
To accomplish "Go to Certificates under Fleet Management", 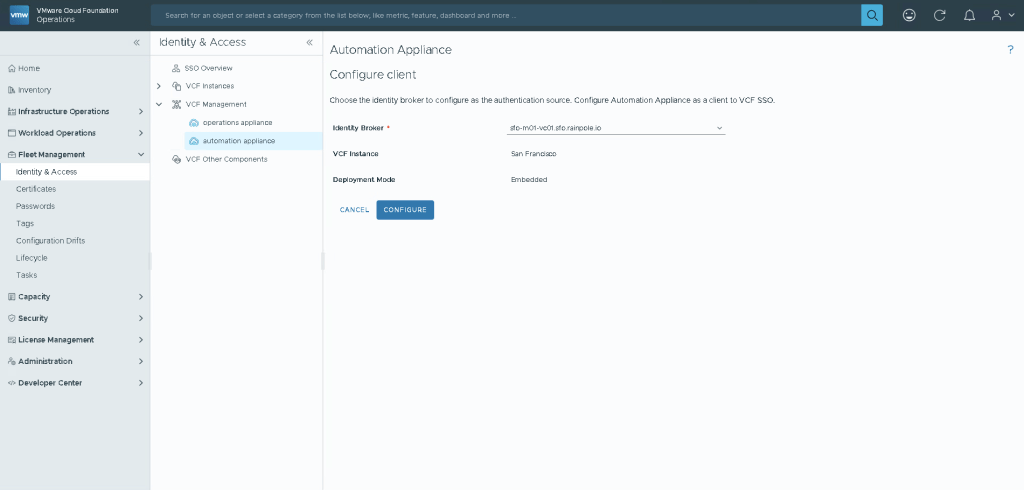I will (36, 189).
